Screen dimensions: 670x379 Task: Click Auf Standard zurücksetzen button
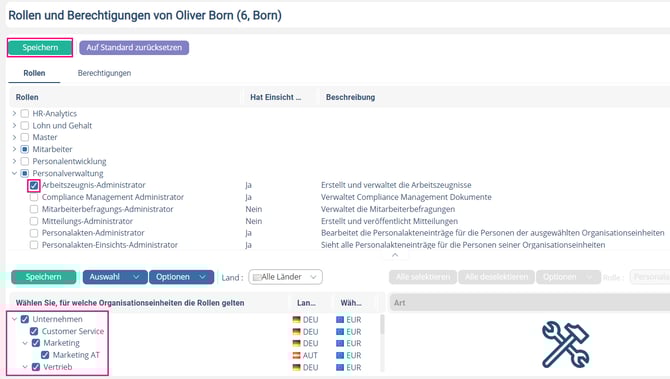click(x=134, y=47)
